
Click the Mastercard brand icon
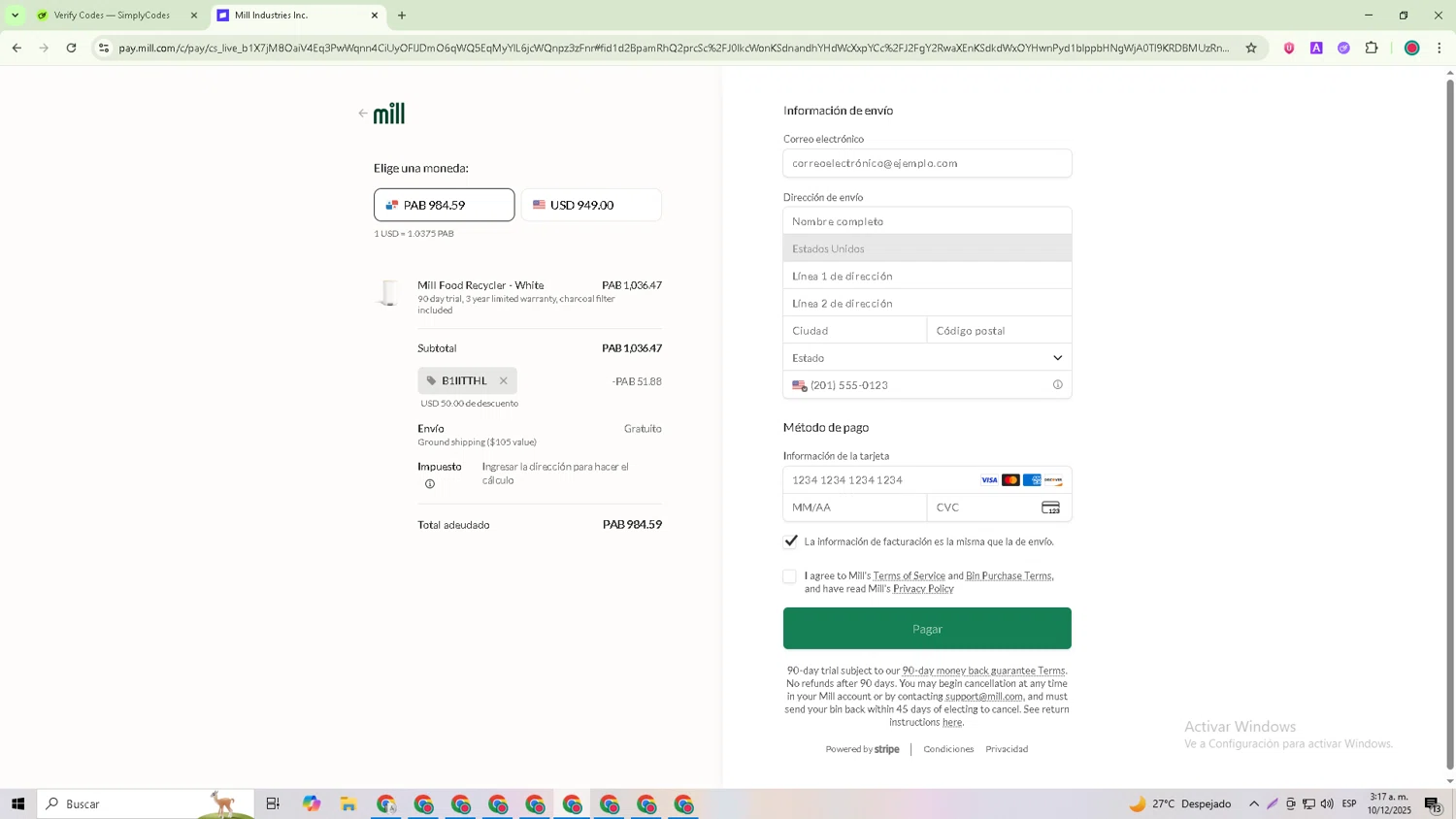pos(1010,480)
